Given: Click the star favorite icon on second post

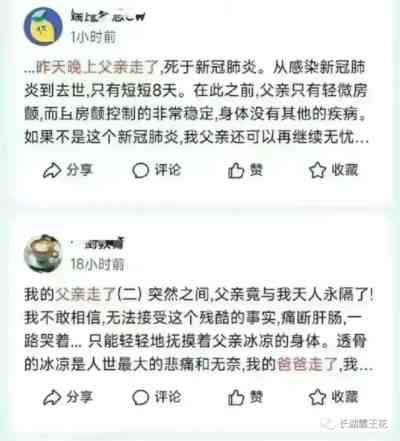Looking at the screenshot, I should [x=317, y=397].
